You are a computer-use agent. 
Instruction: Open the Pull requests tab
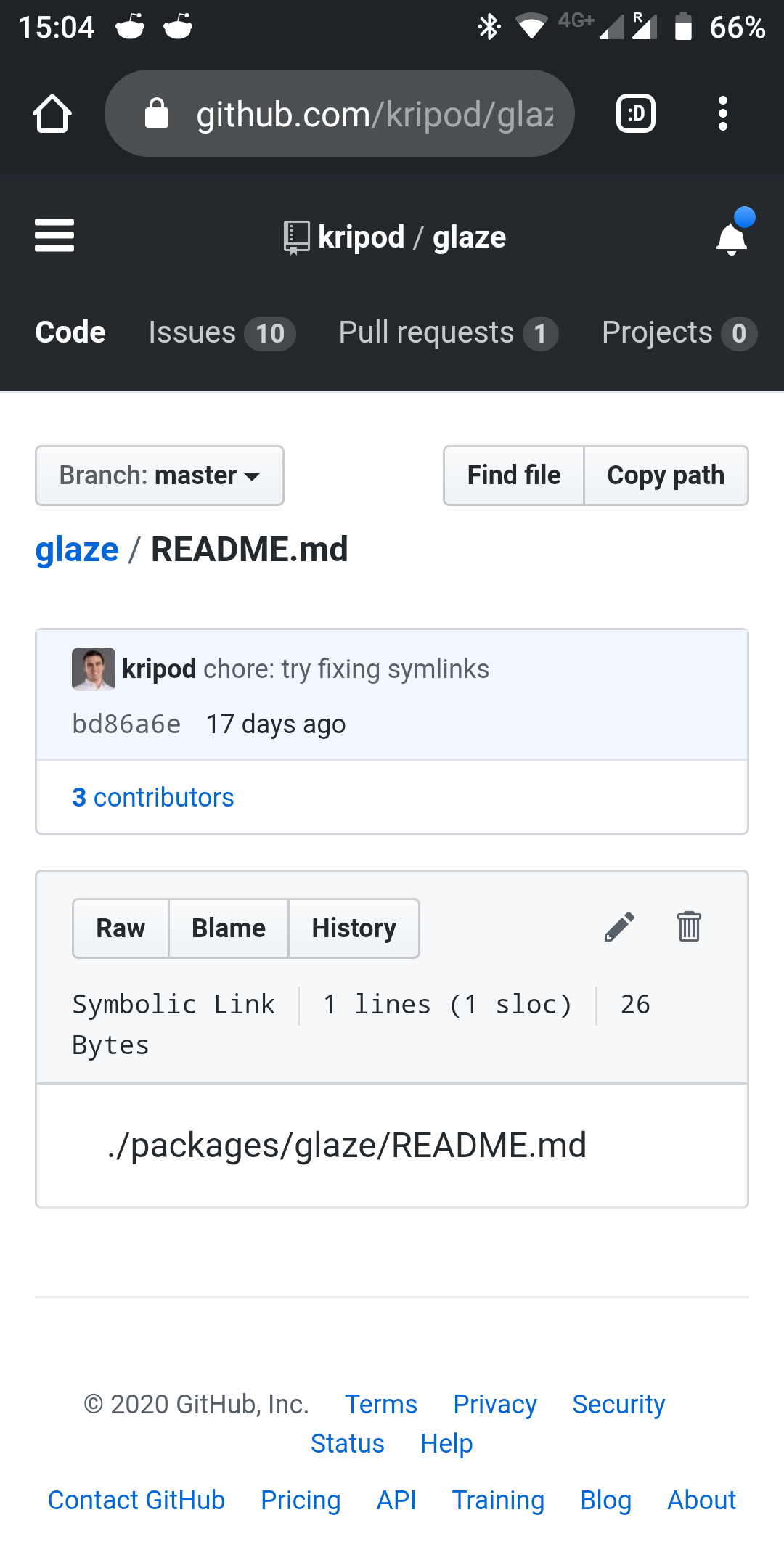449,333
